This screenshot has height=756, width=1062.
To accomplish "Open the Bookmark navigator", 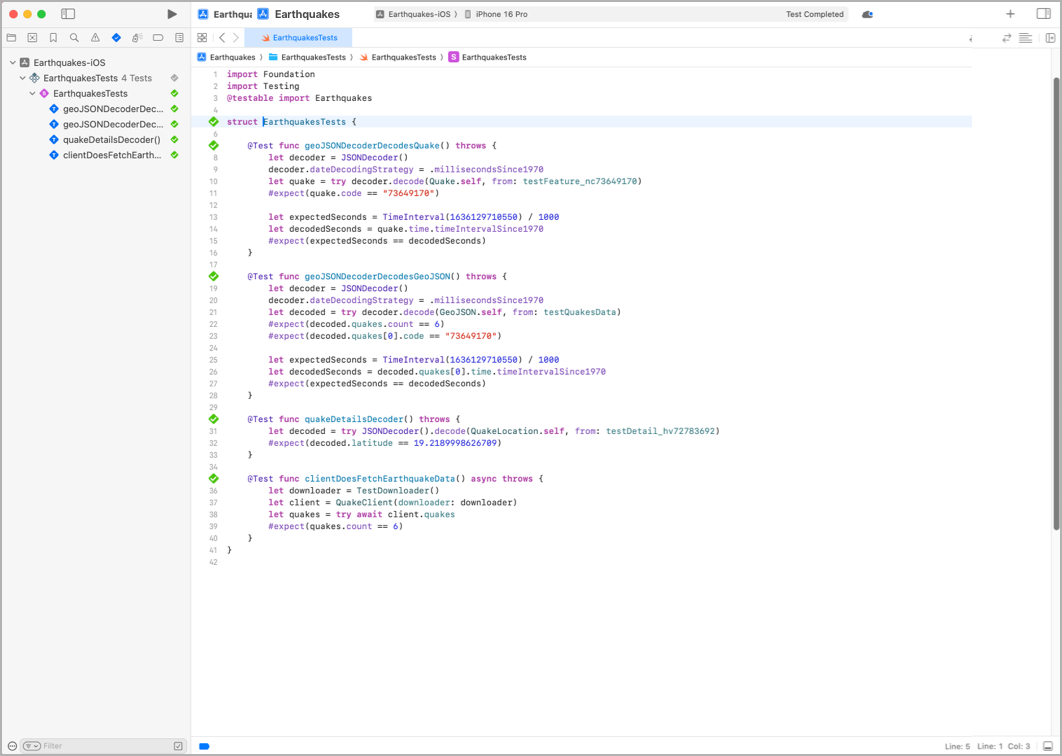I will pyautogui.click(x=53, y=38).
